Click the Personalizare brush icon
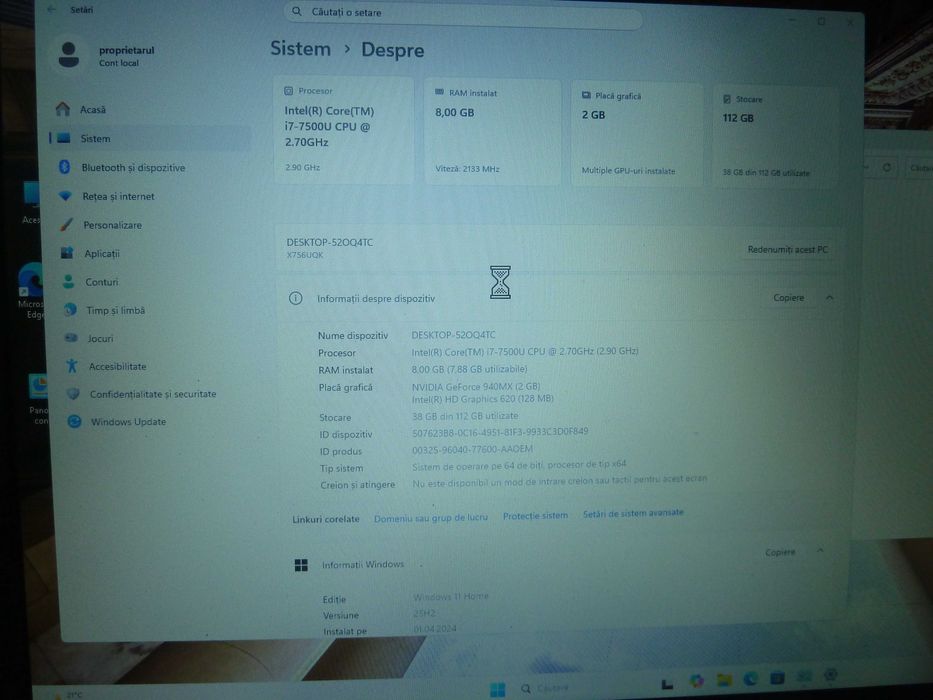 (x=67, y=224)
